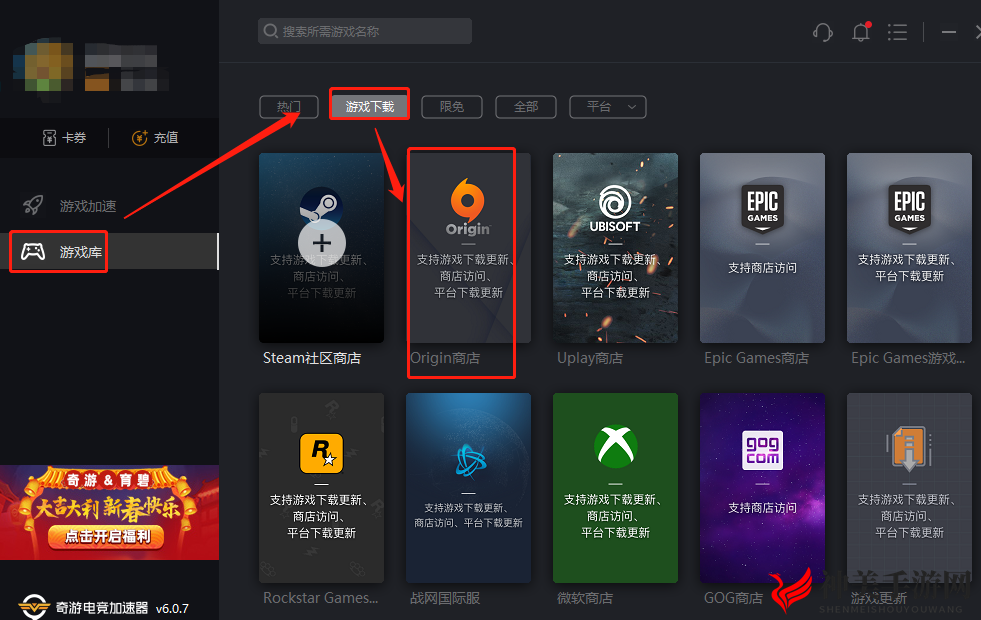Select the 游戏加速 sidebar item
Viewport: 981px width, 620px height.
pos(109,205)
